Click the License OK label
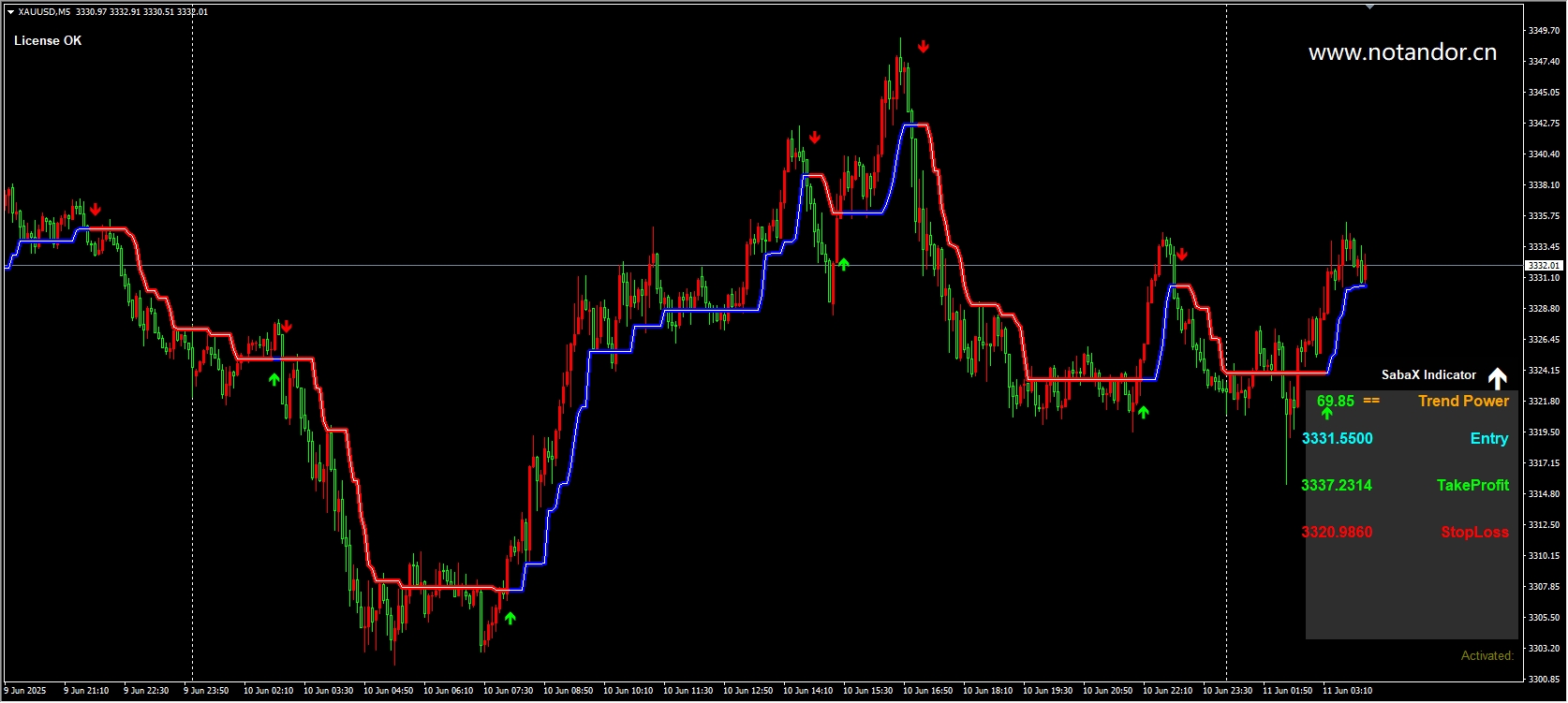 coord(48,40)
